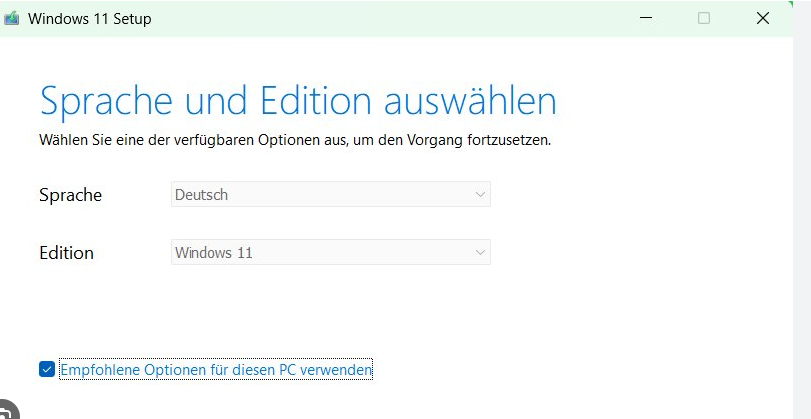This screenshot has width=811, height=419.
Task: Click the chevron arrow of the Sprache dropdown
Action: (x=479, y=195)
